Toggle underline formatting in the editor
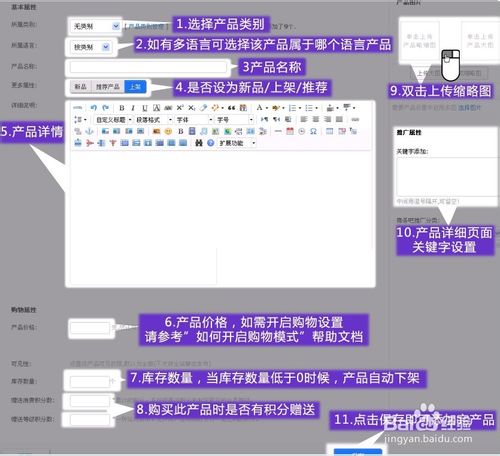This screenshot has height=456, width=500. tap(145, 108)
